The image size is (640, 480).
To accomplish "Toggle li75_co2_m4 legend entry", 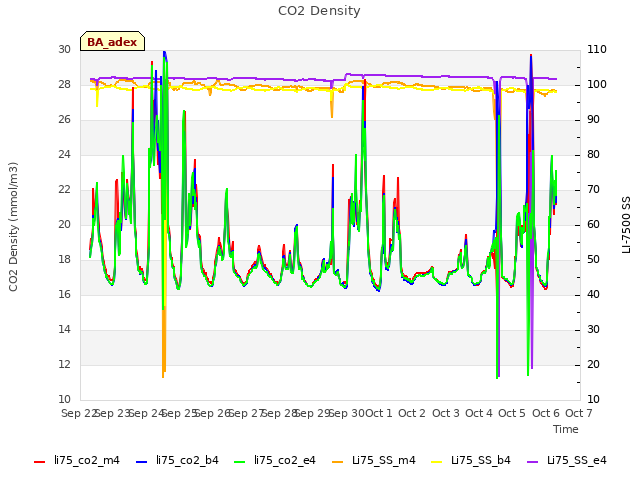I will (x=77, y=461).
